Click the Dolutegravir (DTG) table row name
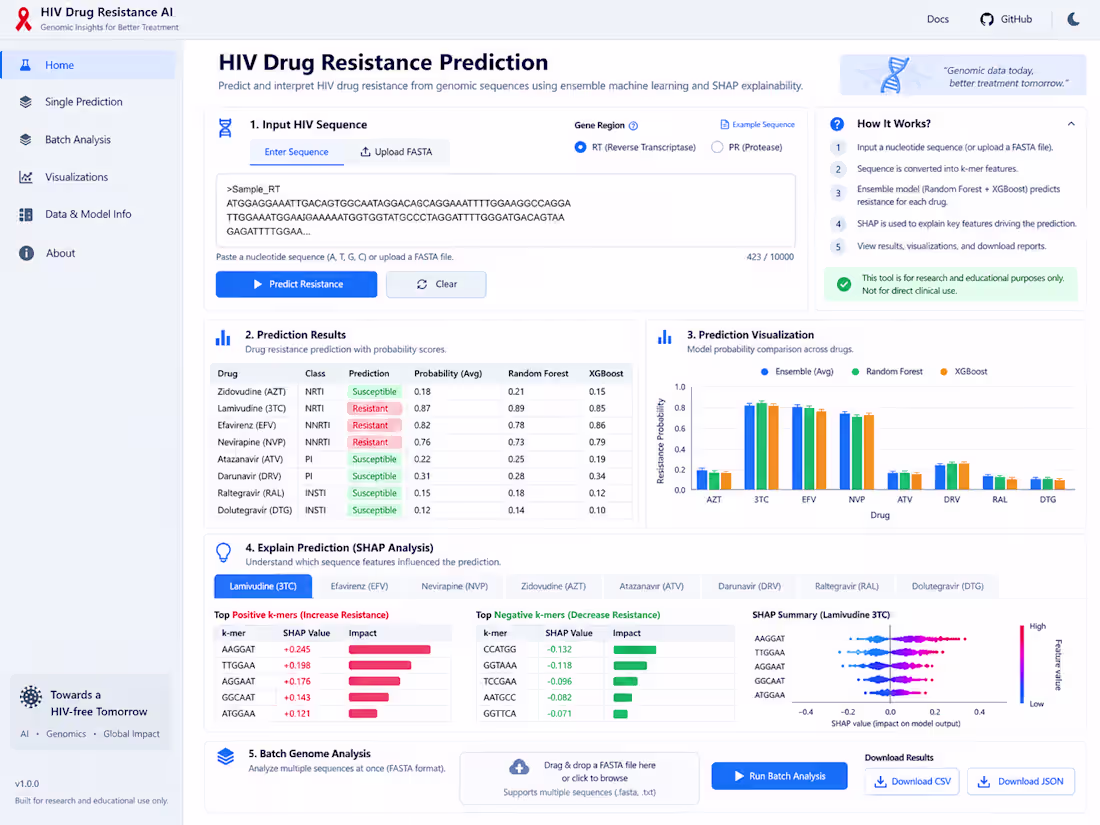This screenshot has height=825, width=1100. coord(255,510)
